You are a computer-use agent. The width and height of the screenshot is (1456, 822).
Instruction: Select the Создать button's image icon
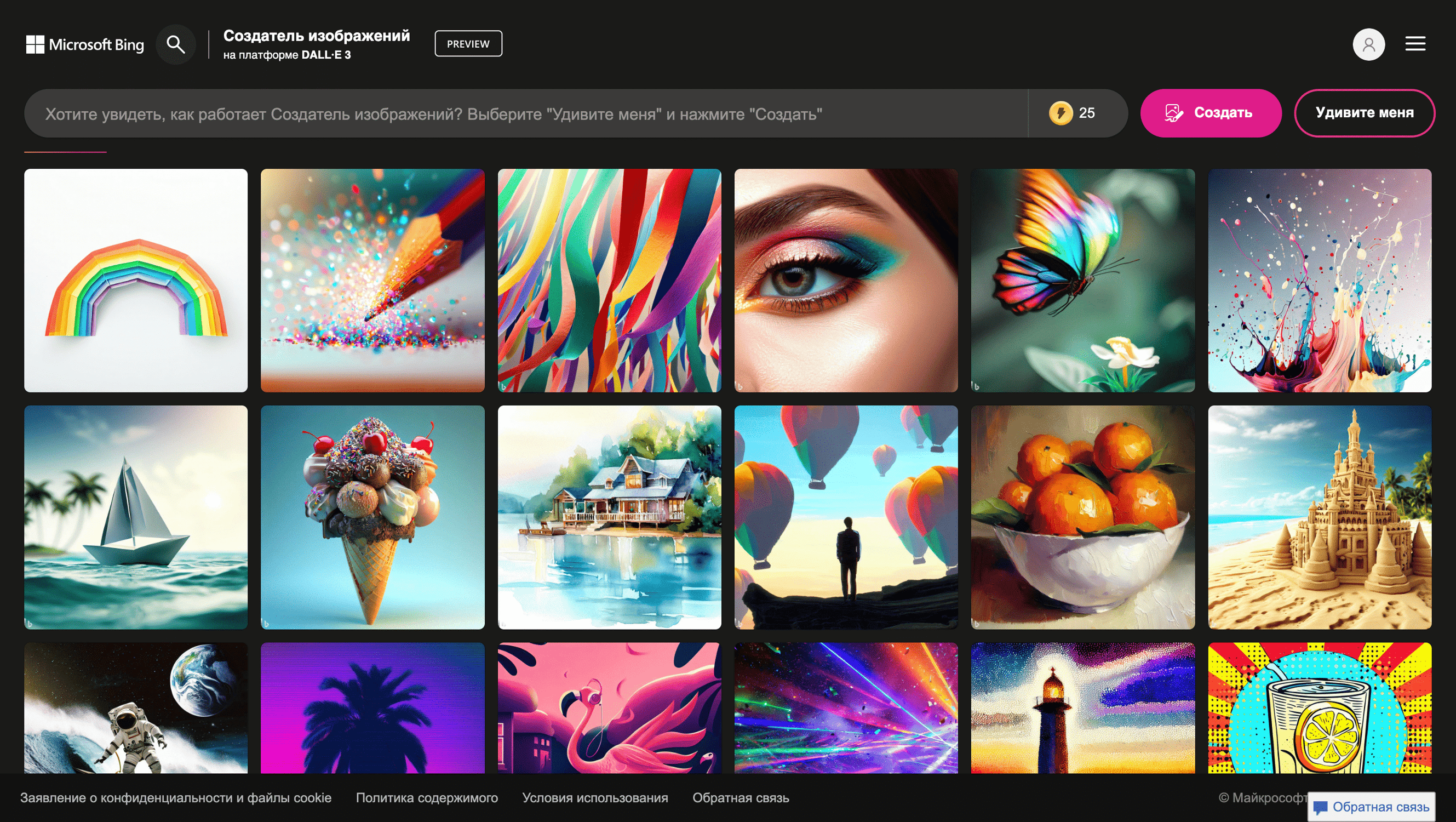click(x=1174, y=112)
